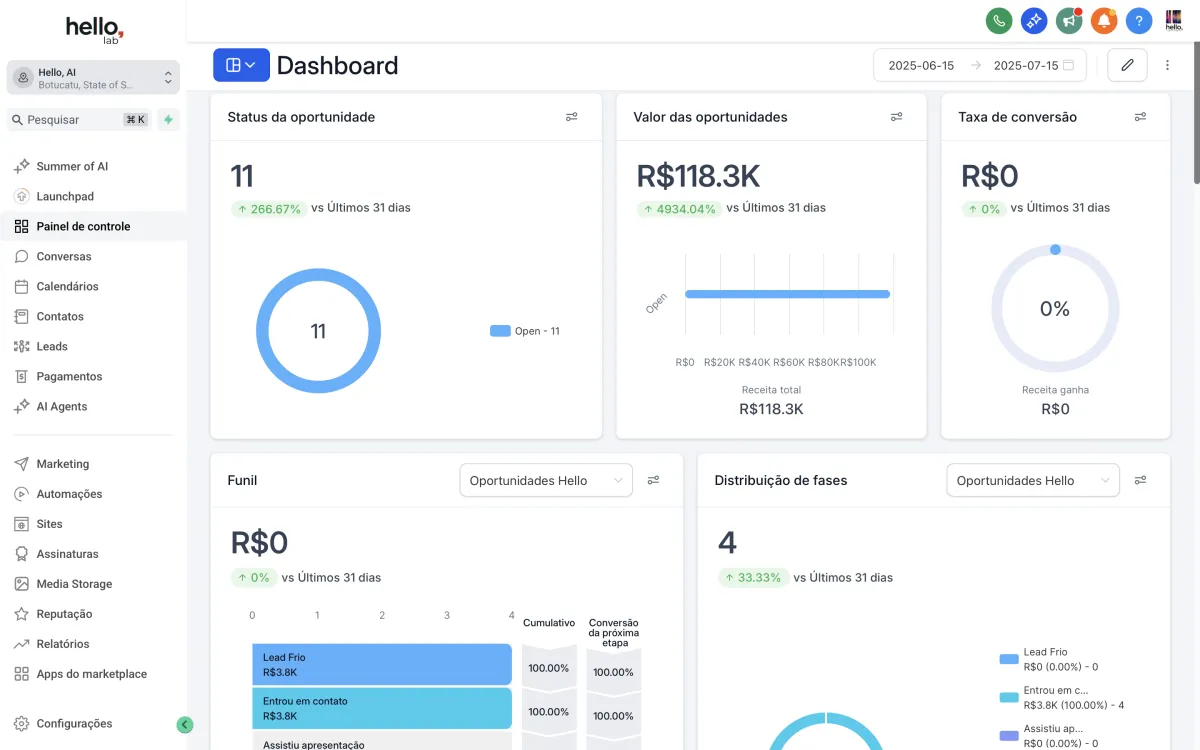Screen dimensions: 1200x750
Task: Expand the Hello, AI account switcher
Action: click(x=93, y=78)
